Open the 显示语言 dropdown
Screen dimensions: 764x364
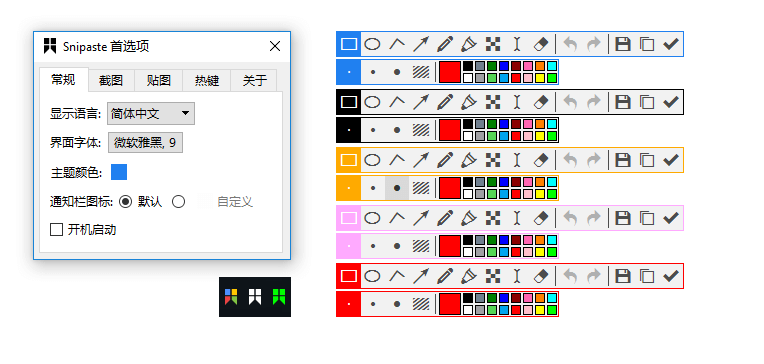151,114
